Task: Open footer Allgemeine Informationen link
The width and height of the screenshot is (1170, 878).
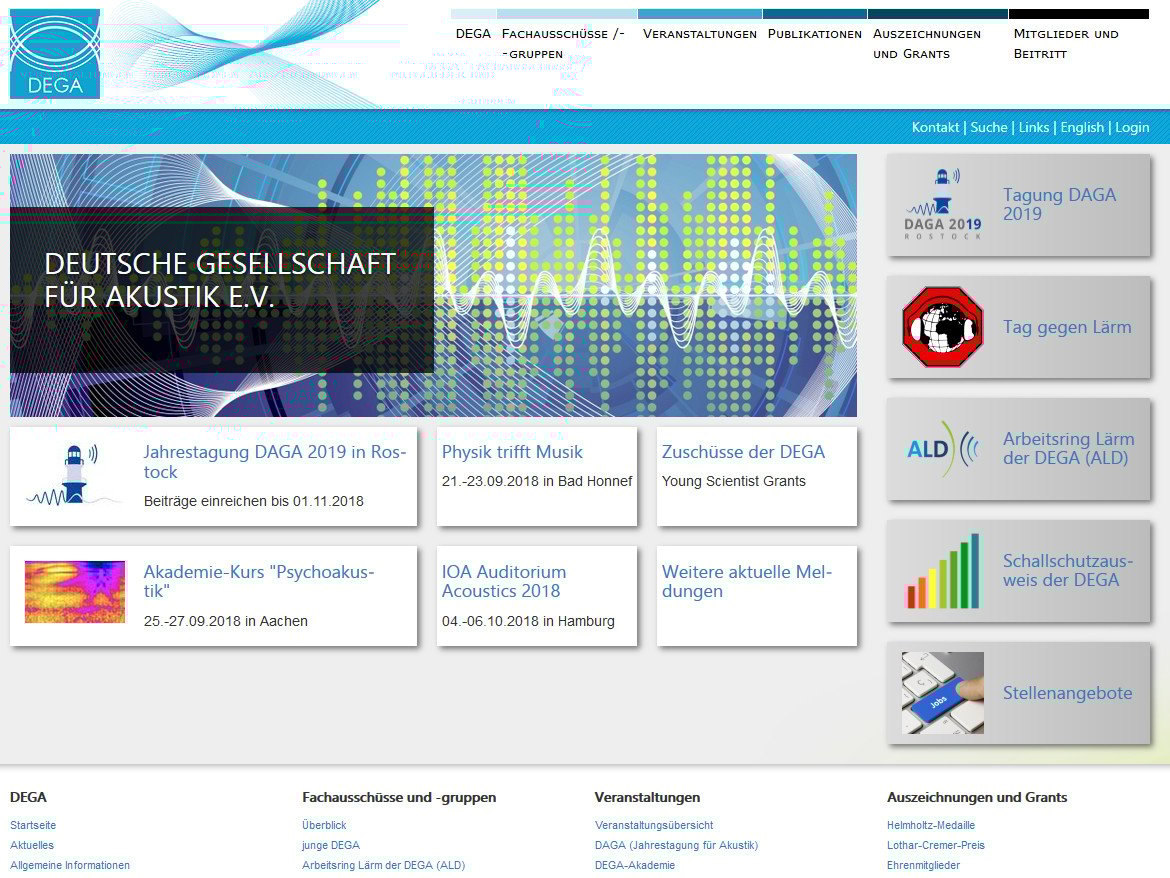Action: tap(70, 865)
